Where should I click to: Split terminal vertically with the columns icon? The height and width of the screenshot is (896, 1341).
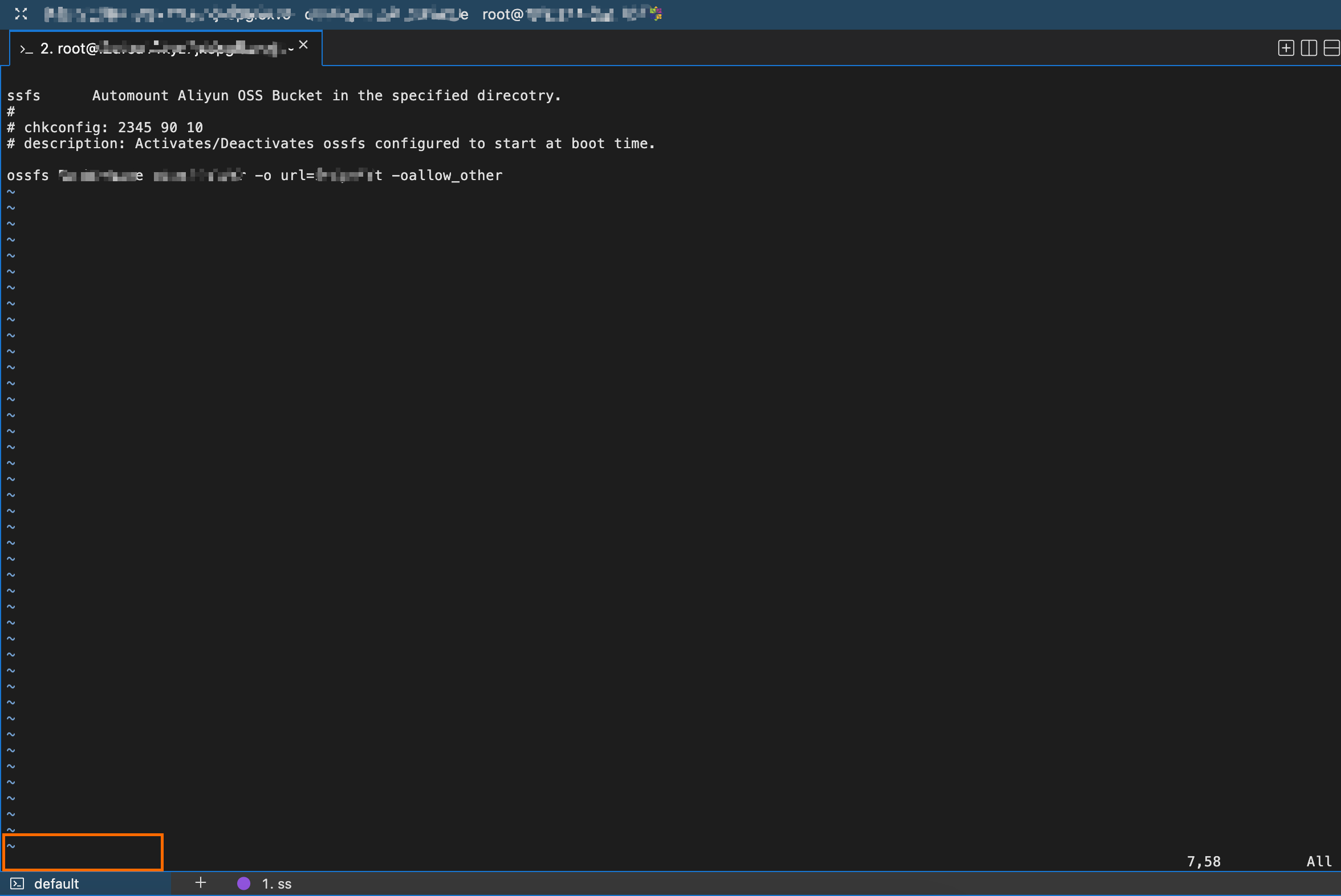[1309, 48]
